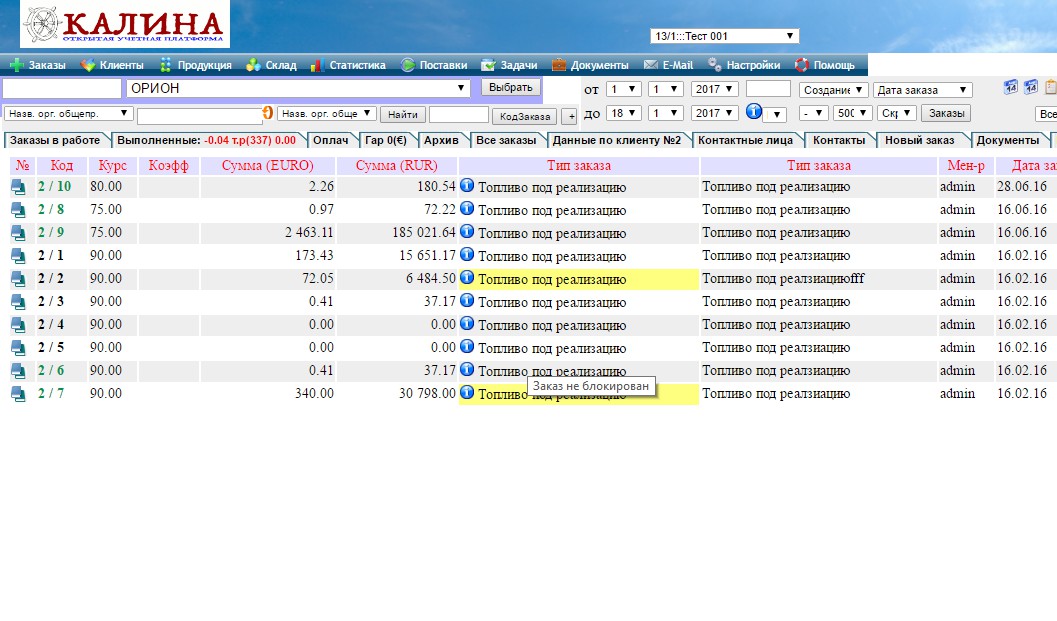1057x621 pixels.
Task: Open the dash (-) dropdown
Action: click(x=813, y=113)
